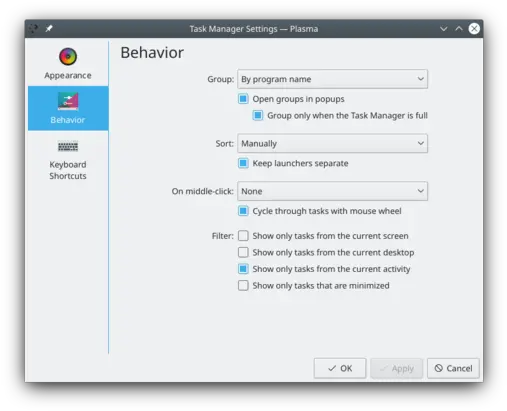Enable Show only tasks from current screen

tap(243, 236)
